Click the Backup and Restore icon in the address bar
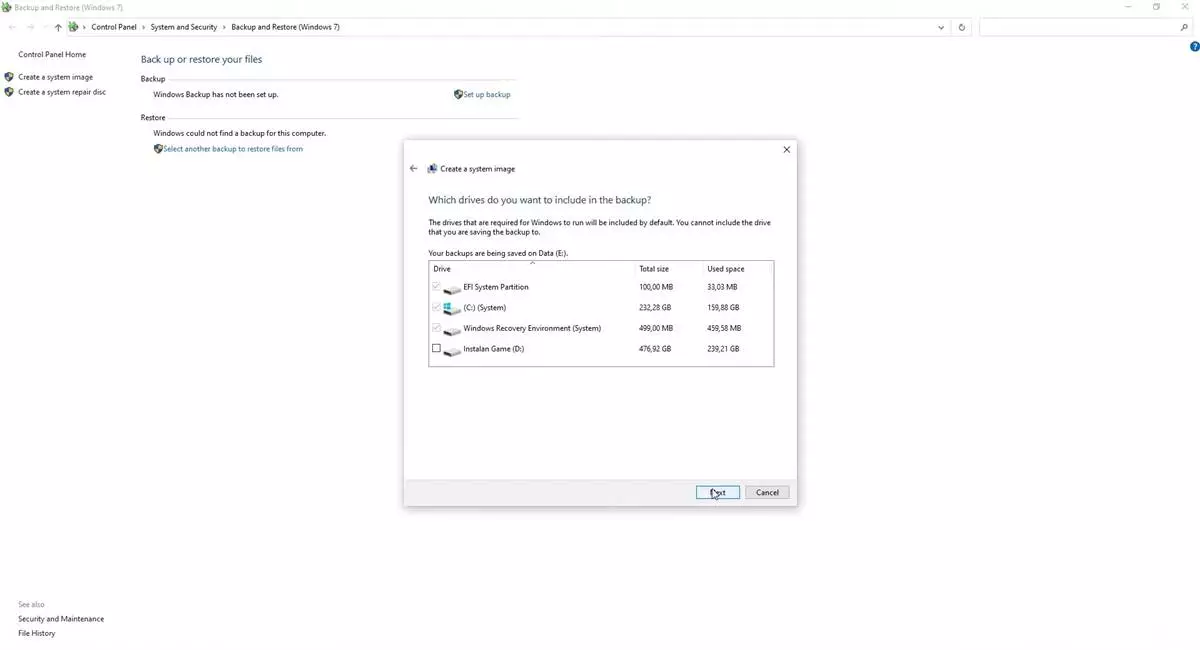Viewport: 1200px width, 650px height. tap(73, 27)
